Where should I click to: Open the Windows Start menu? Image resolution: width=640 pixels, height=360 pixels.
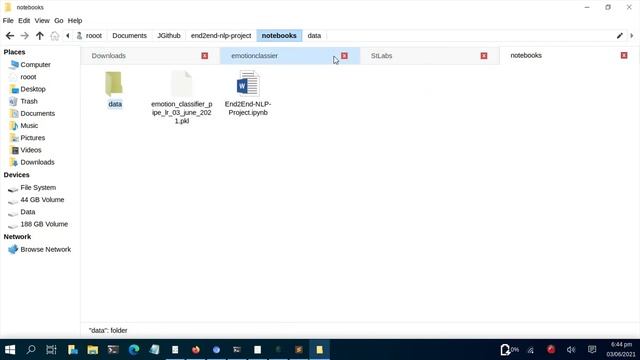pyautogui.click(x=10, y=350)
